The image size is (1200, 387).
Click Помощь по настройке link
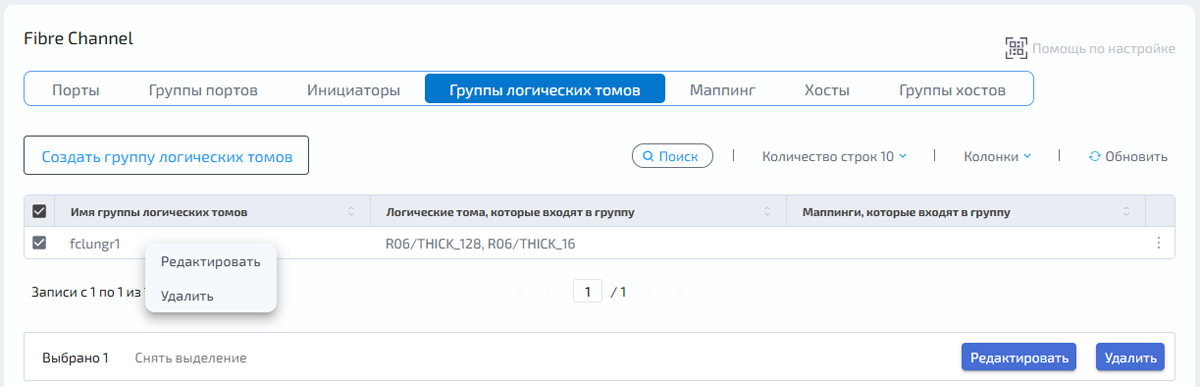[1103, 48]
